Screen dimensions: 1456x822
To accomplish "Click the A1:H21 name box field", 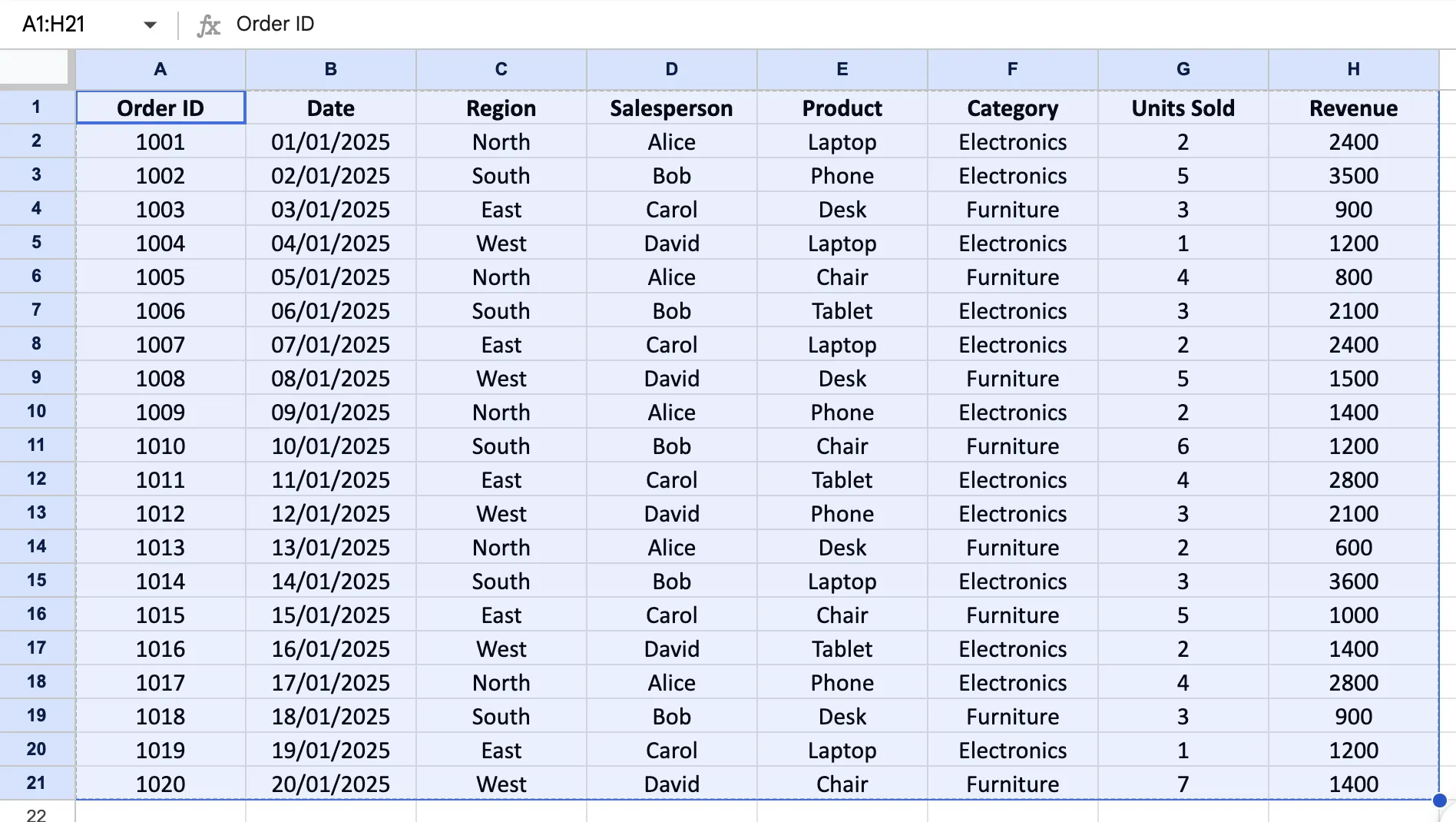I will (73, 24).
